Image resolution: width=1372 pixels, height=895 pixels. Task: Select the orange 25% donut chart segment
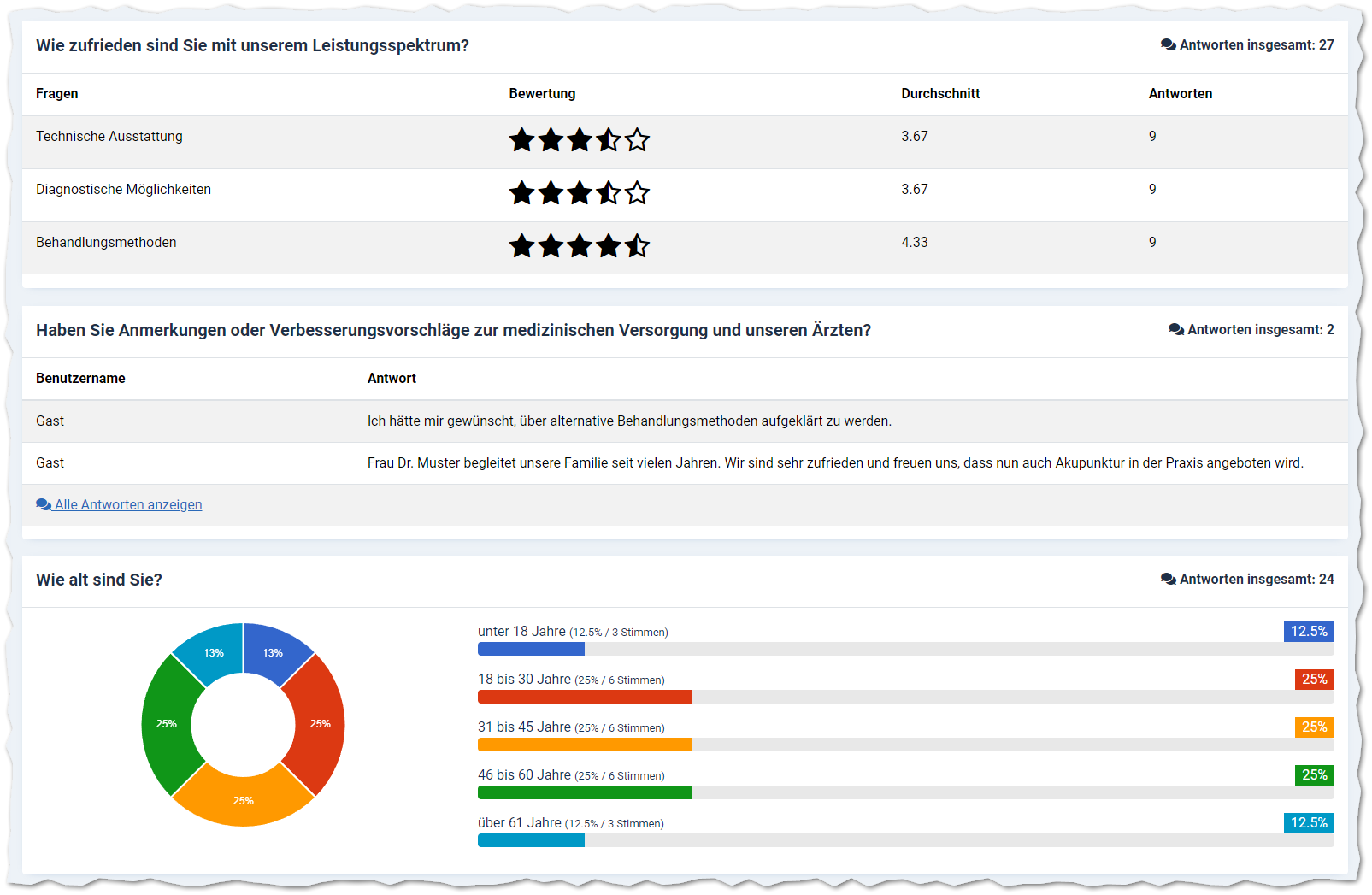(243, 798)
